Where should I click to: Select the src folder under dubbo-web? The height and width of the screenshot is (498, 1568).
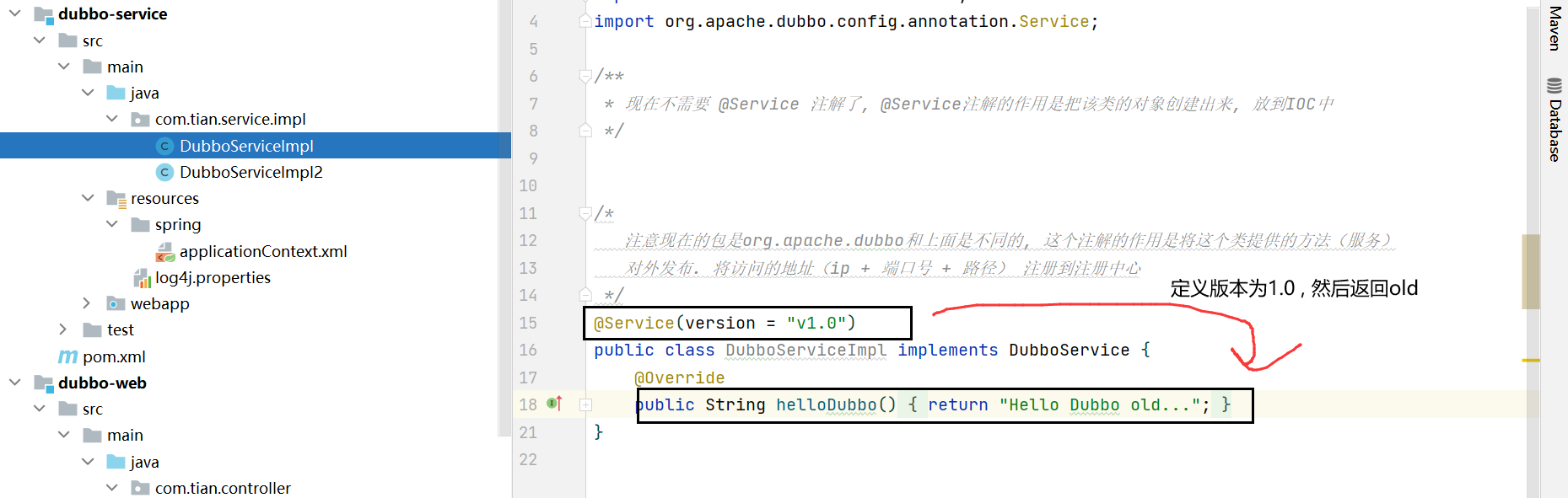click(93, 409)
